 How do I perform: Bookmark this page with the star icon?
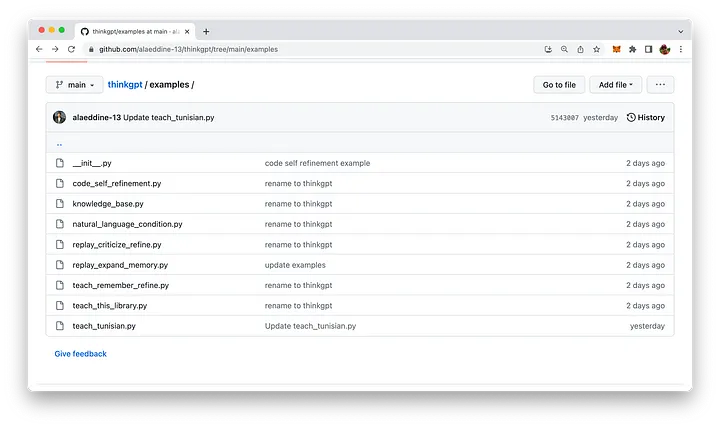click(596, 49)
